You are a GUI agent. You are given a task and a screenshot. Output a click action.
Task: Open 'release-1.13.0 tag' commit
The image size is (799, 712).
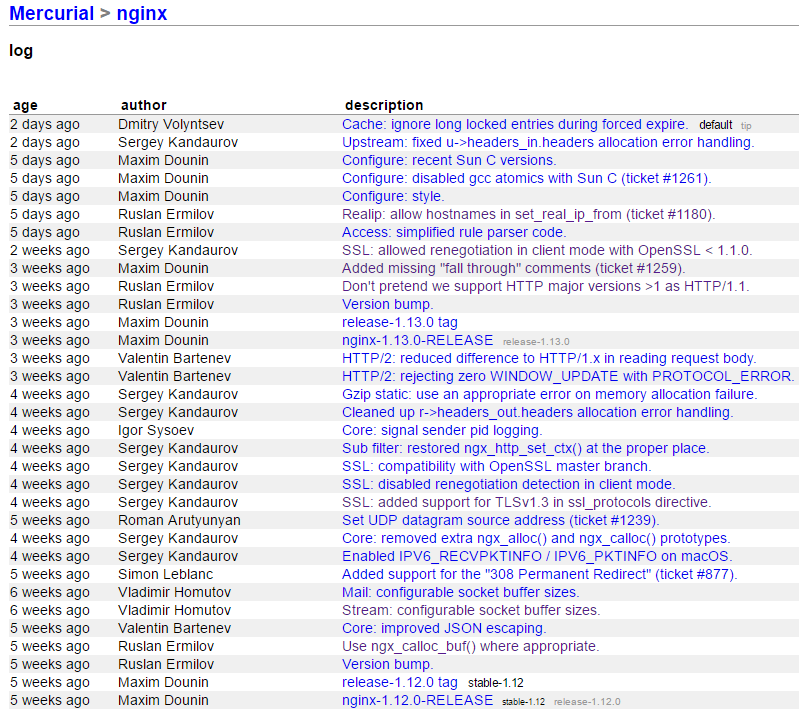pyautogui.click(x=400, y=322)
